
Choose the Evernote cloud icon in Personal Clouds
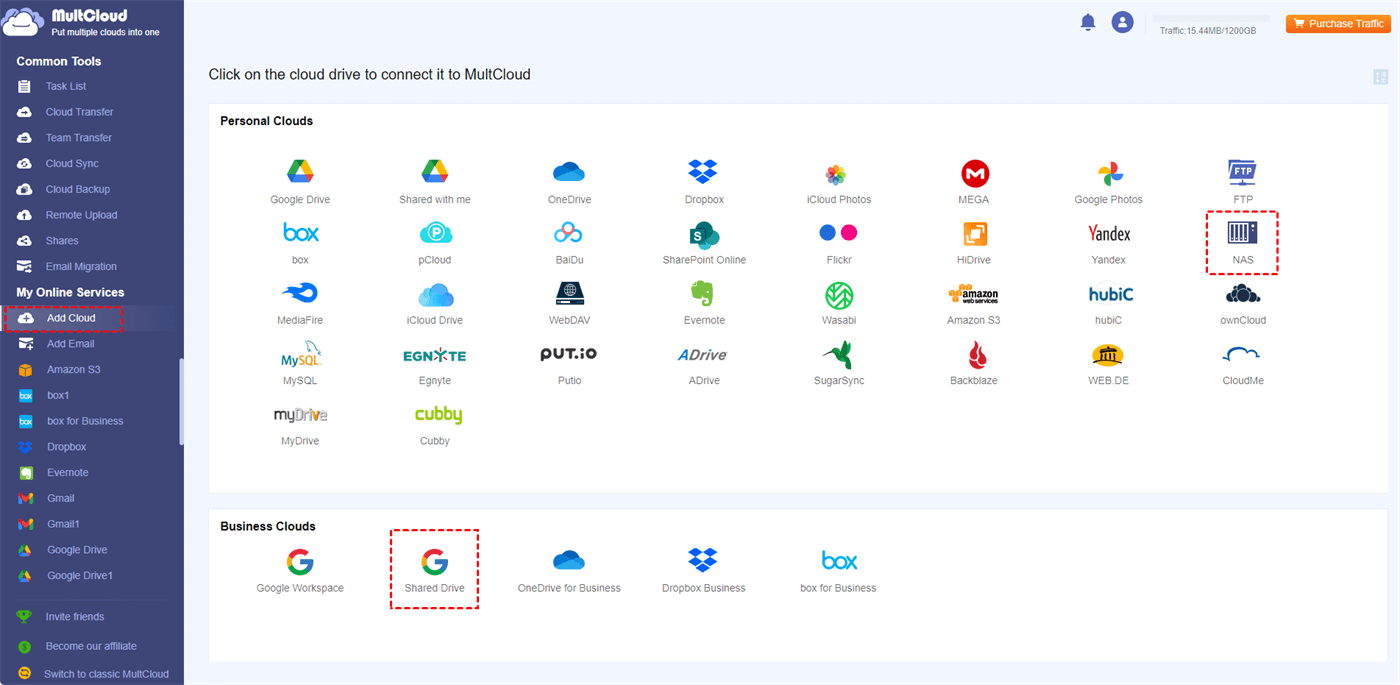pos(702,294)
